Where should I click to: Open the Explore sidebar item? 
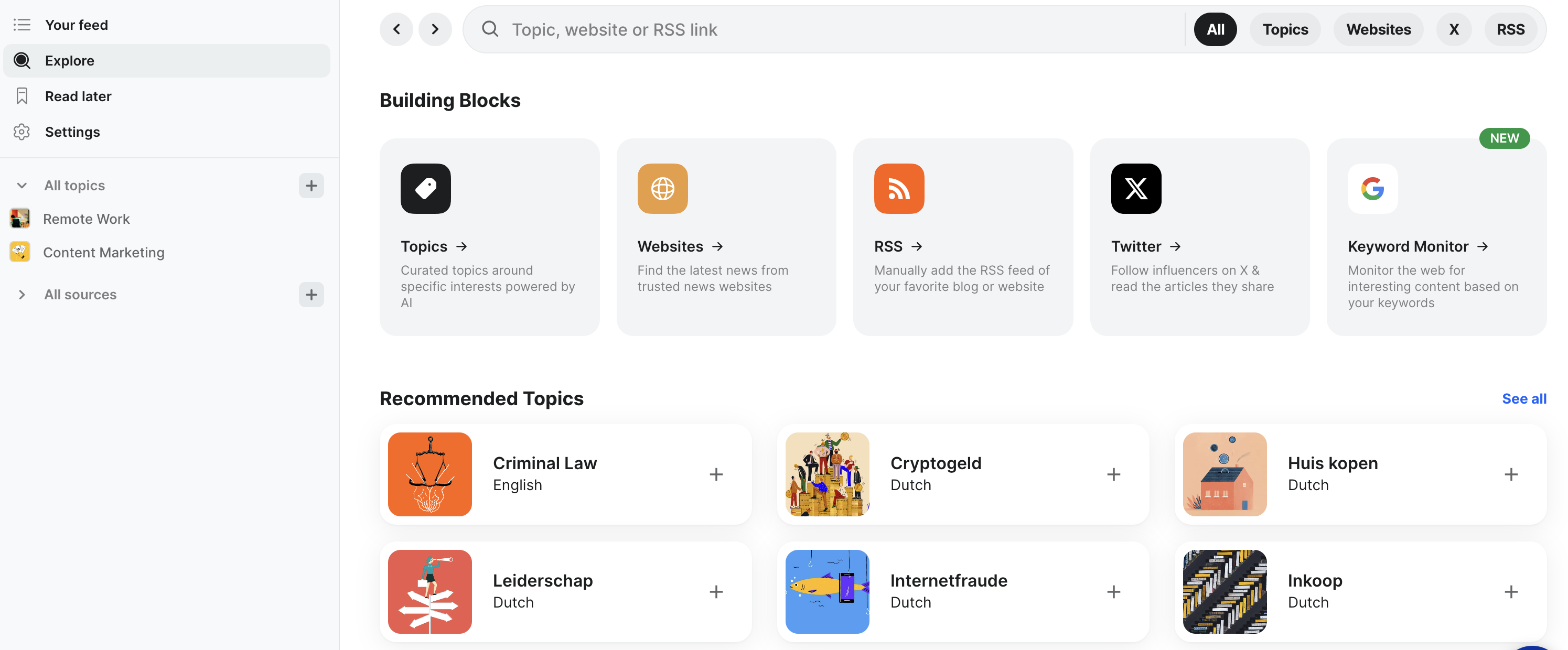(x=167, y=60)
